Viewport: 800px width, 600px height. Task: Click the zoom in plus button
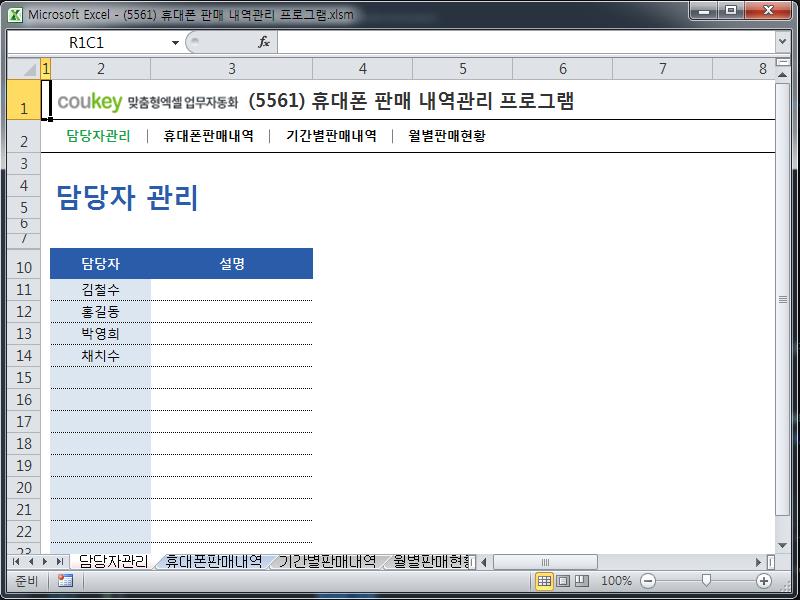(764, 581)
